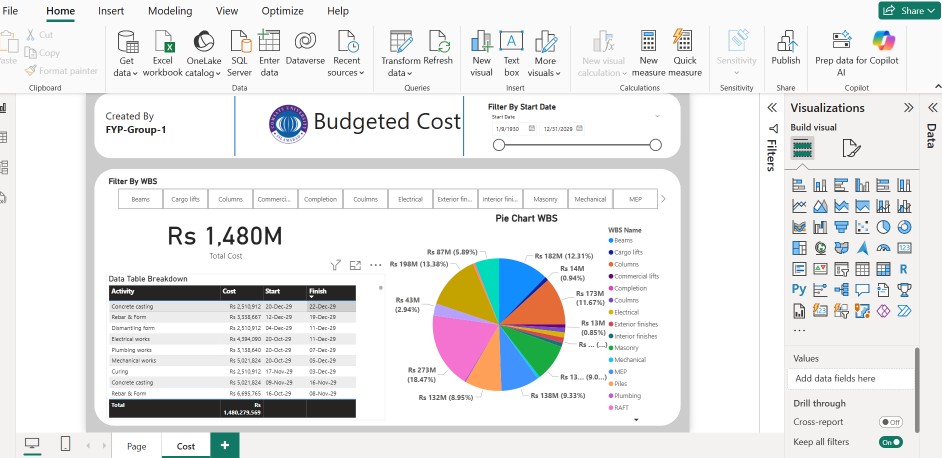Open the Optimize ribbon tab
Viewport: 942px width, 458px height.
(282, 11)
